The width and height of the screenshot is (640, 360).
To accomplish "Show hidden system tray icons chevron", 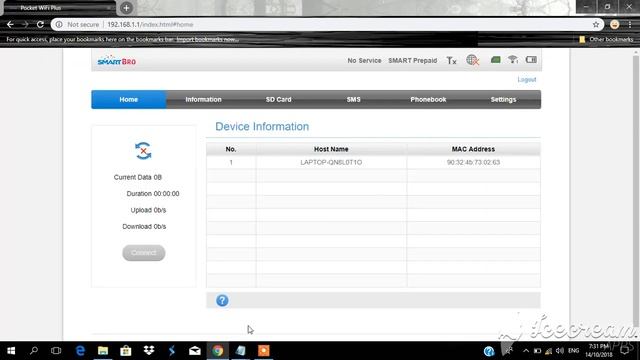I will click(x=526, y=351).
